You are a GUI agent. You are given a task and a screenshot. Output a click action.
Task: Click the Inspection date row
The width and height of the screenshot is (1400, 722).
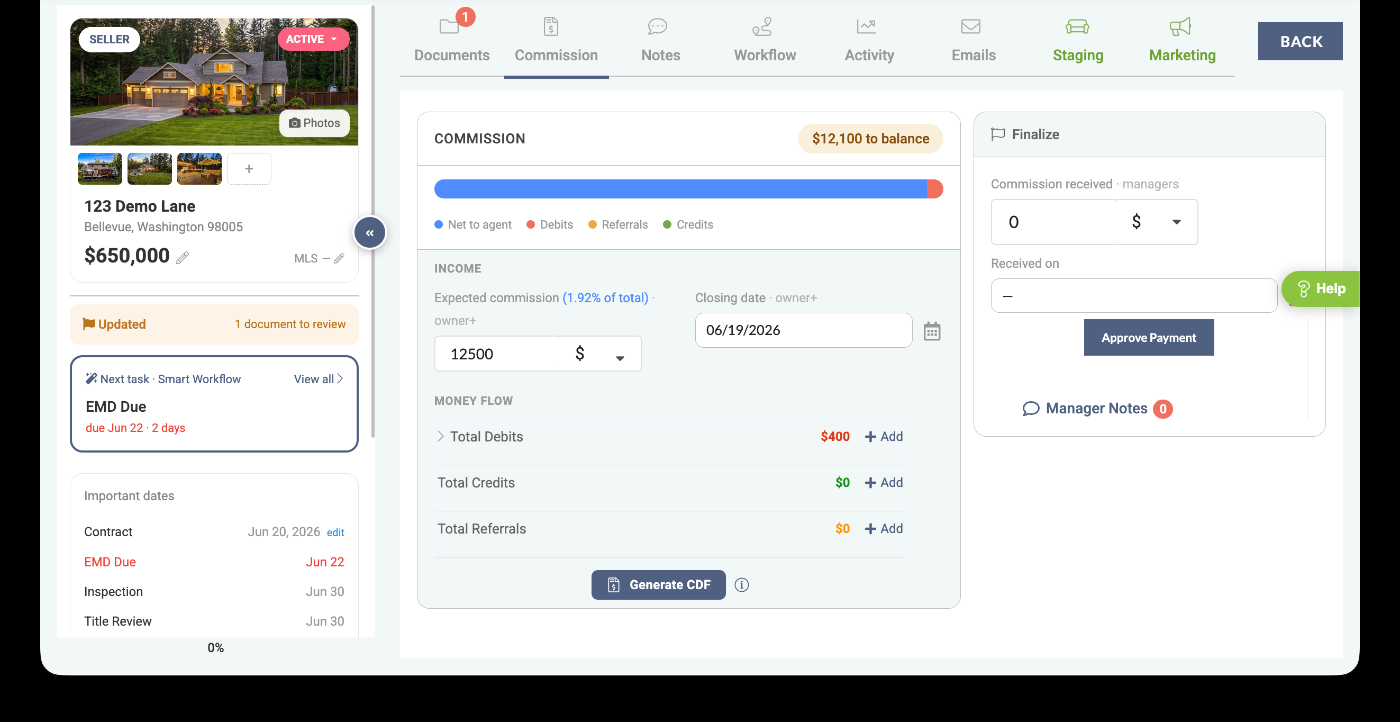(x=214, y=592)
